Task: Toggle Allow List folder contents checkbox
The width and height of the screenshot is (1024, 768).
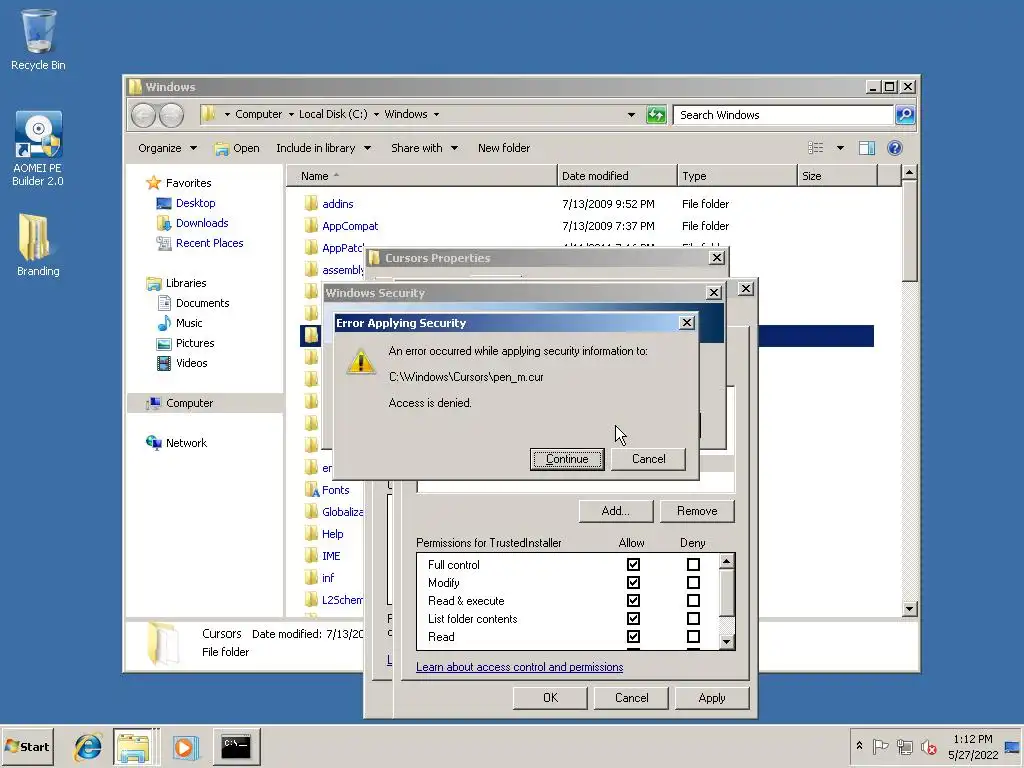Action: 633,618
